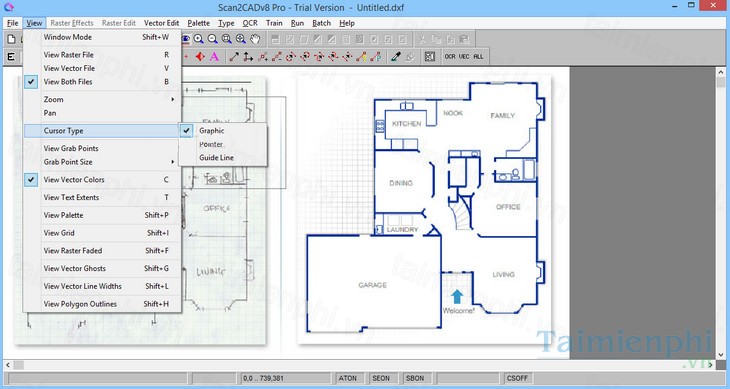The height and width of the screenshot is (389, 730).
Task: Open the Vector Edit menu
Action: [161, 23]
